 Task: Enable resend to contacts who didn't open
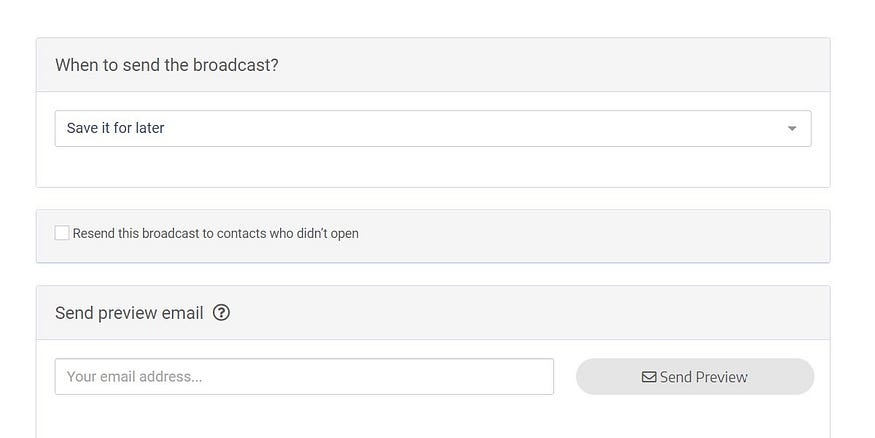pos(62,233)
